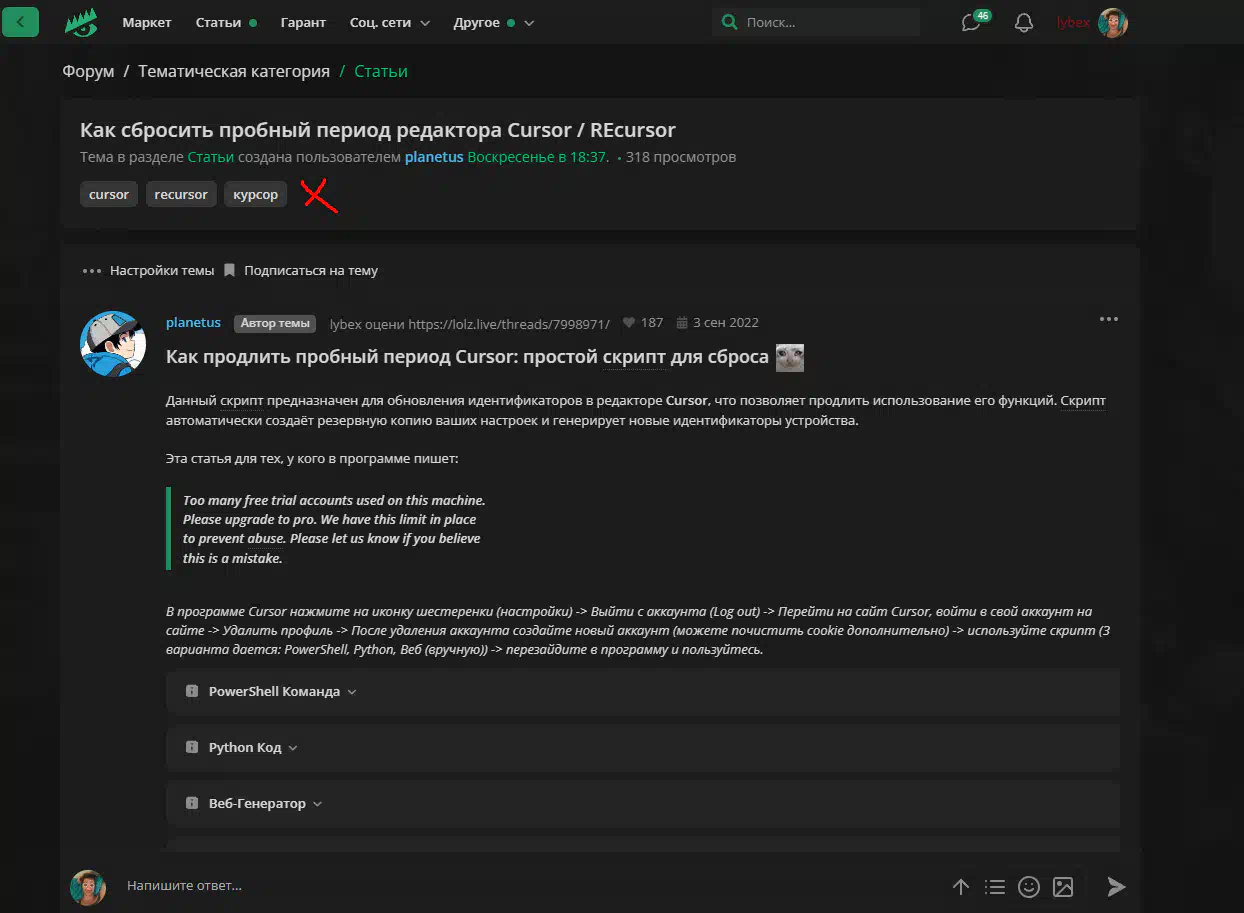Click the lybex username in header
The image size is (1244, 913).
1073,22
